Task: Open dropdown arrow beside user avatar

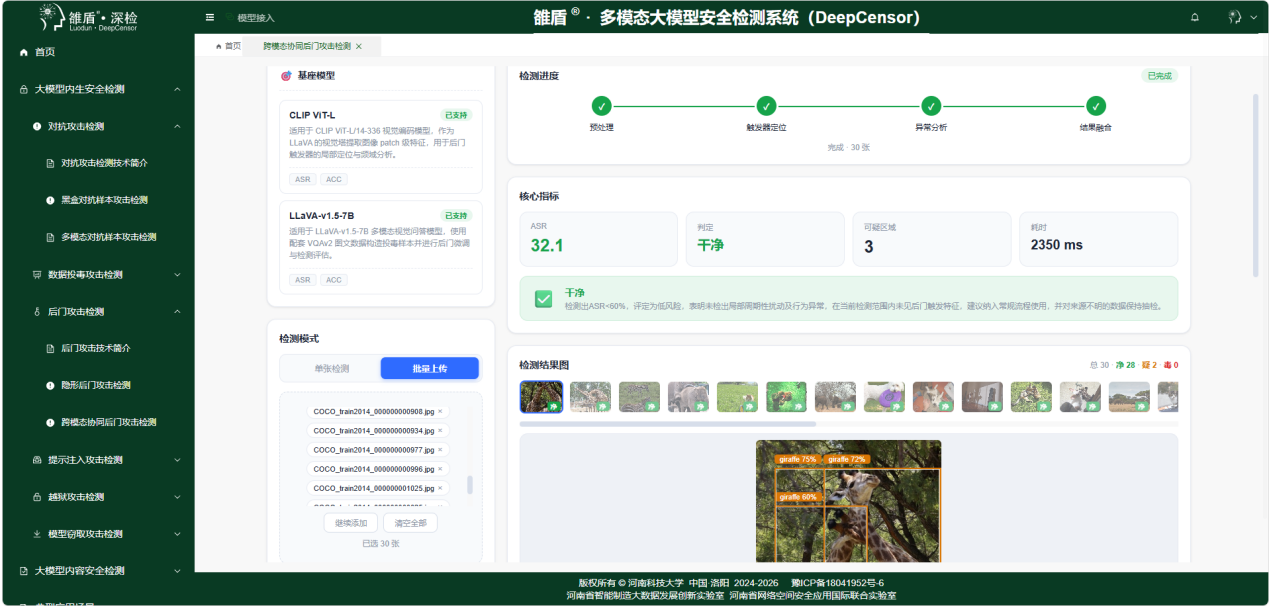Action: click(1254, 17)
